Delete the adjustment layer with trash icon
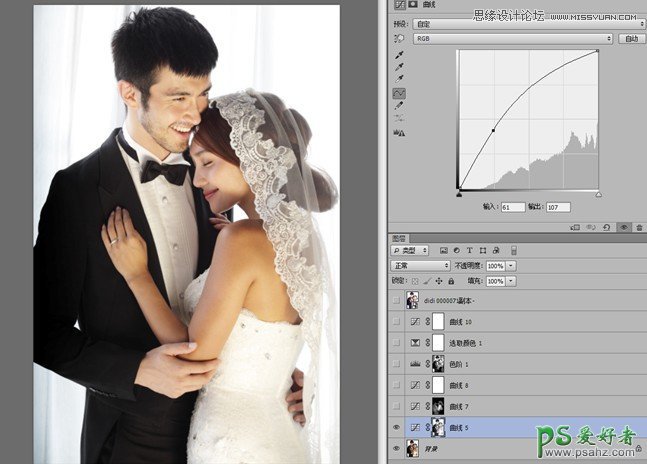Viewport: 647px width, 464px height. tap(639, 228)
